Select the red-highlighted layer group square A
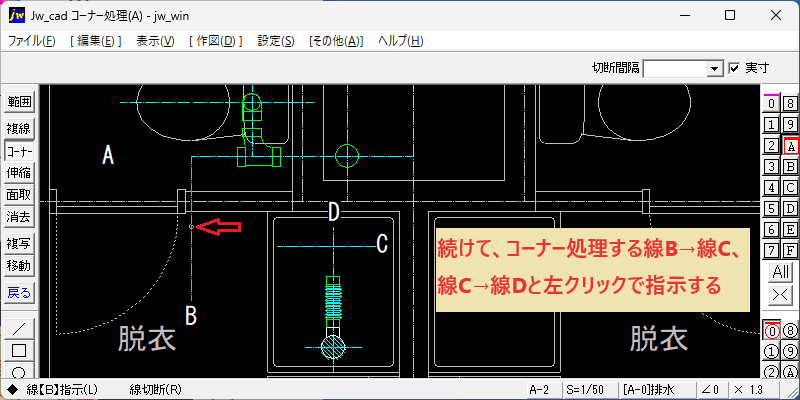 pos(790,146)
